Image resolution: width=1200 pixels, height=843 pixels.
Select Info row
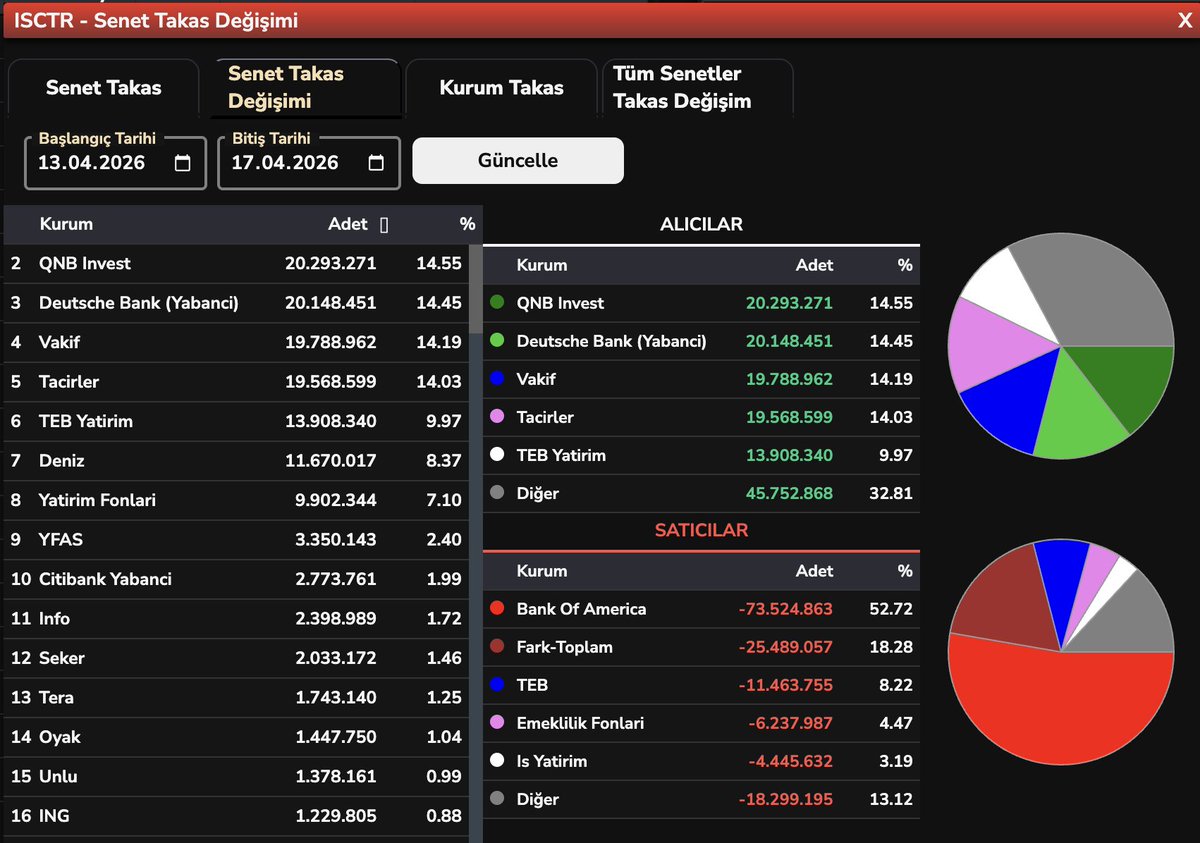pyautogui.click(x=236, y=619)
